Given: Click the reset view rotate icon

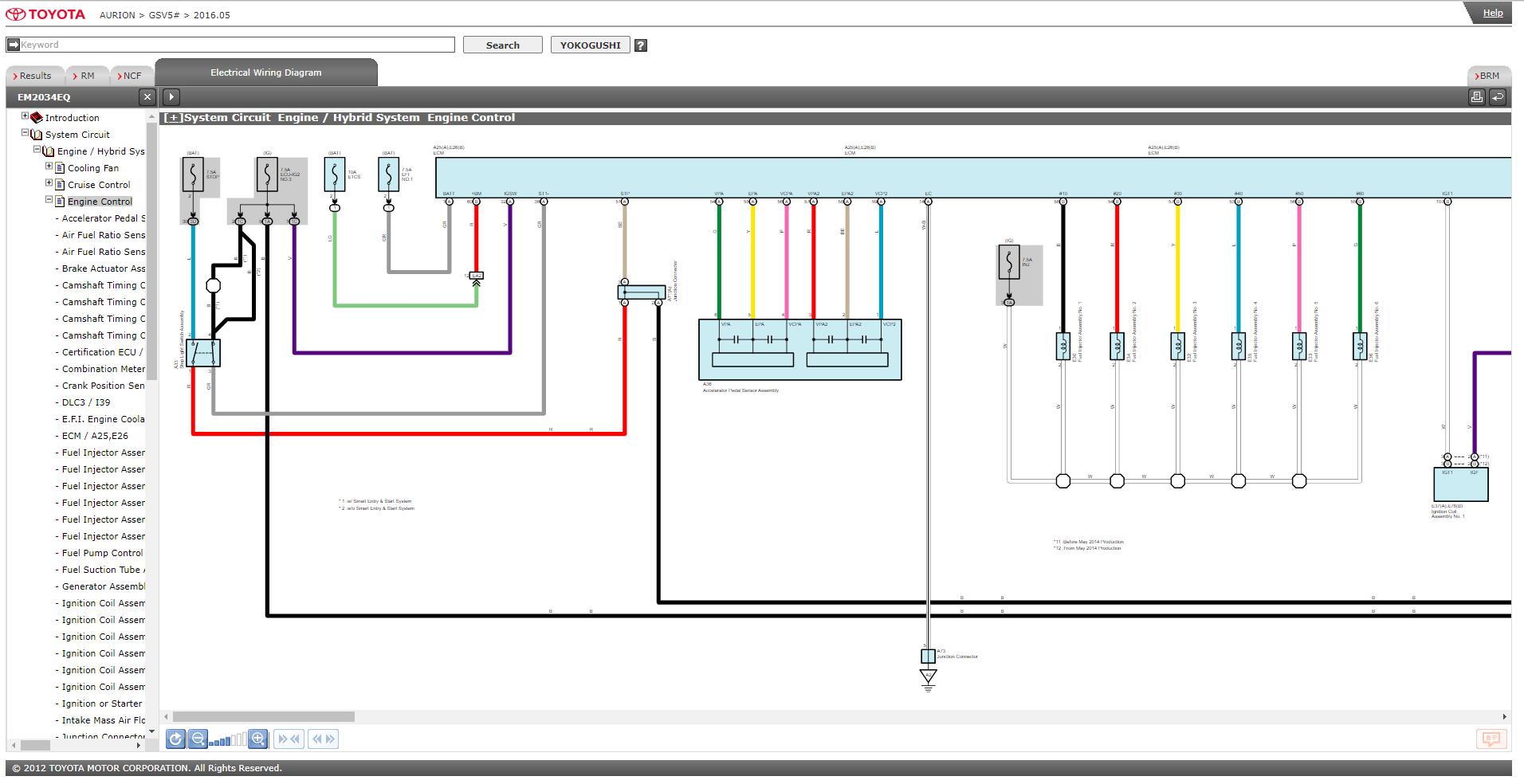Looking at the screenshot, I should pos(175,739).
